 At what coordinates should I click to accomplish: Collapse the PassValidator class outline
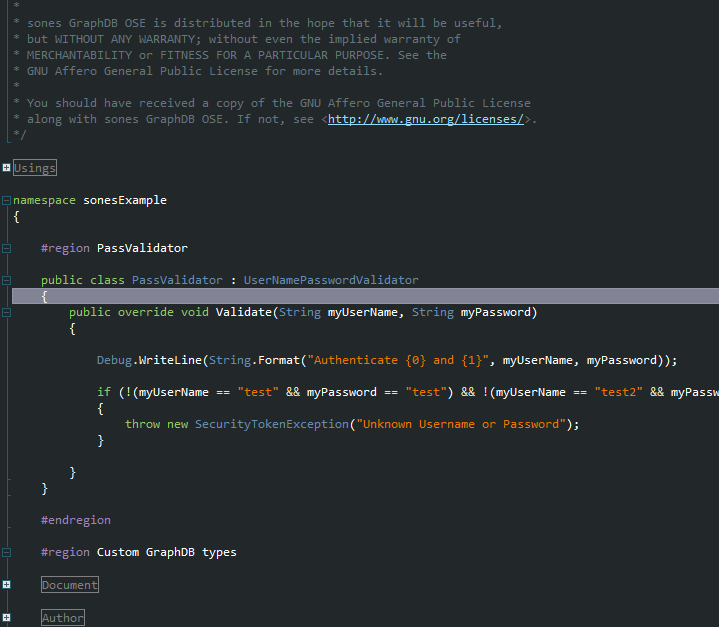coord(6,280)
